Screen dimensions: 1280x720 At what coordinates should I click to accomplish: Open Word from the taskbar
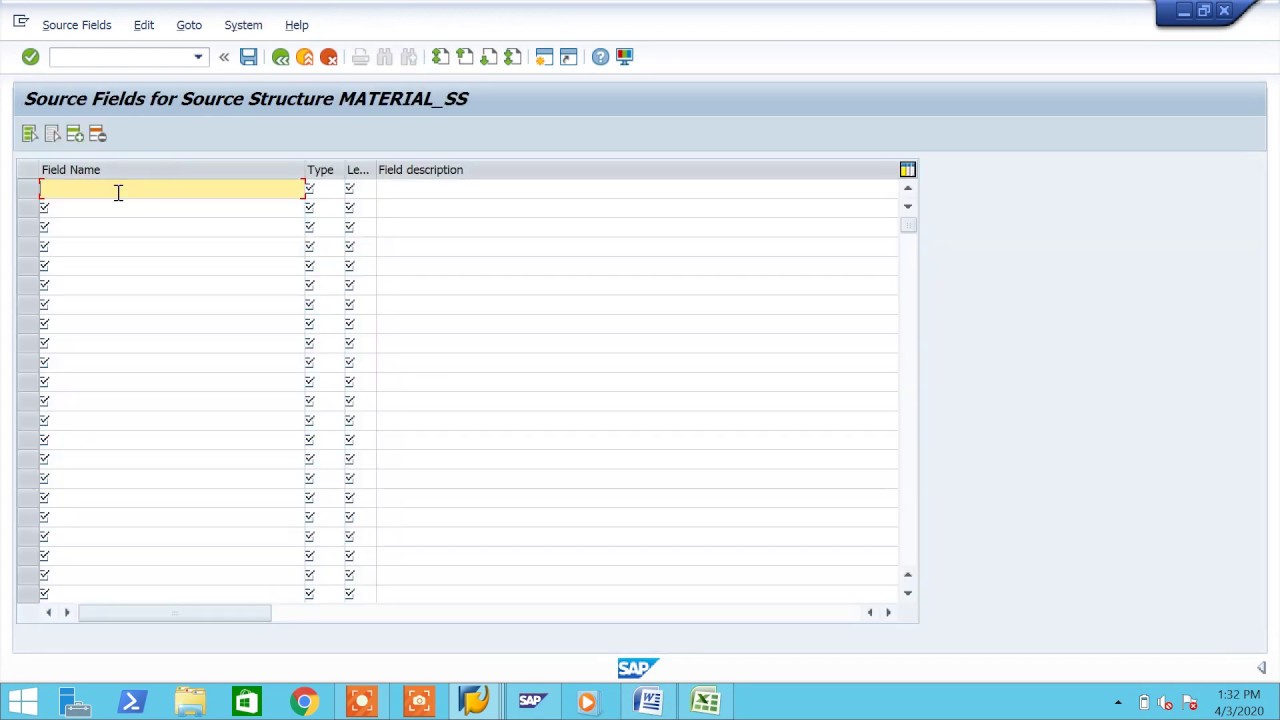coord(649,701)
